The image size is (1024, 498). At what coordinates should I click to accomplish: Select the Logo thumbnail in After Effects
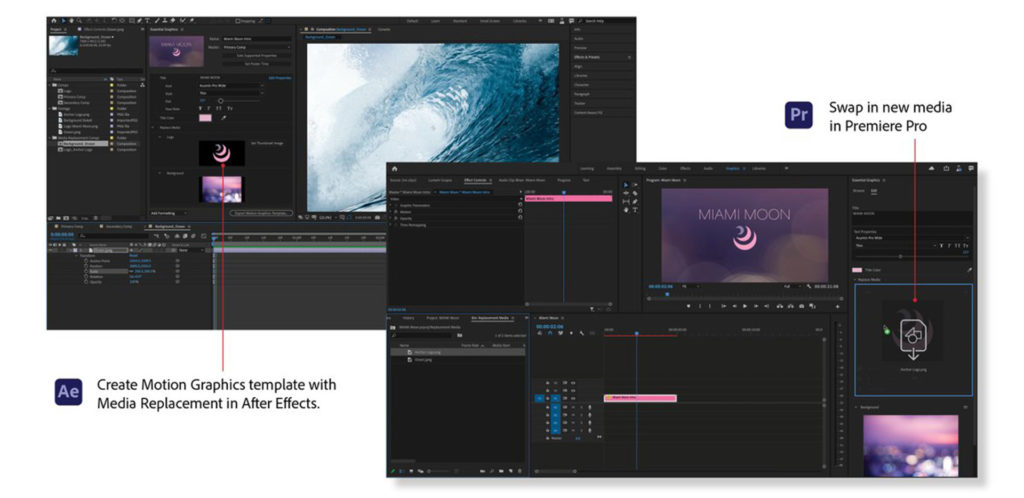pyautogui.click(x=222, y=153)
